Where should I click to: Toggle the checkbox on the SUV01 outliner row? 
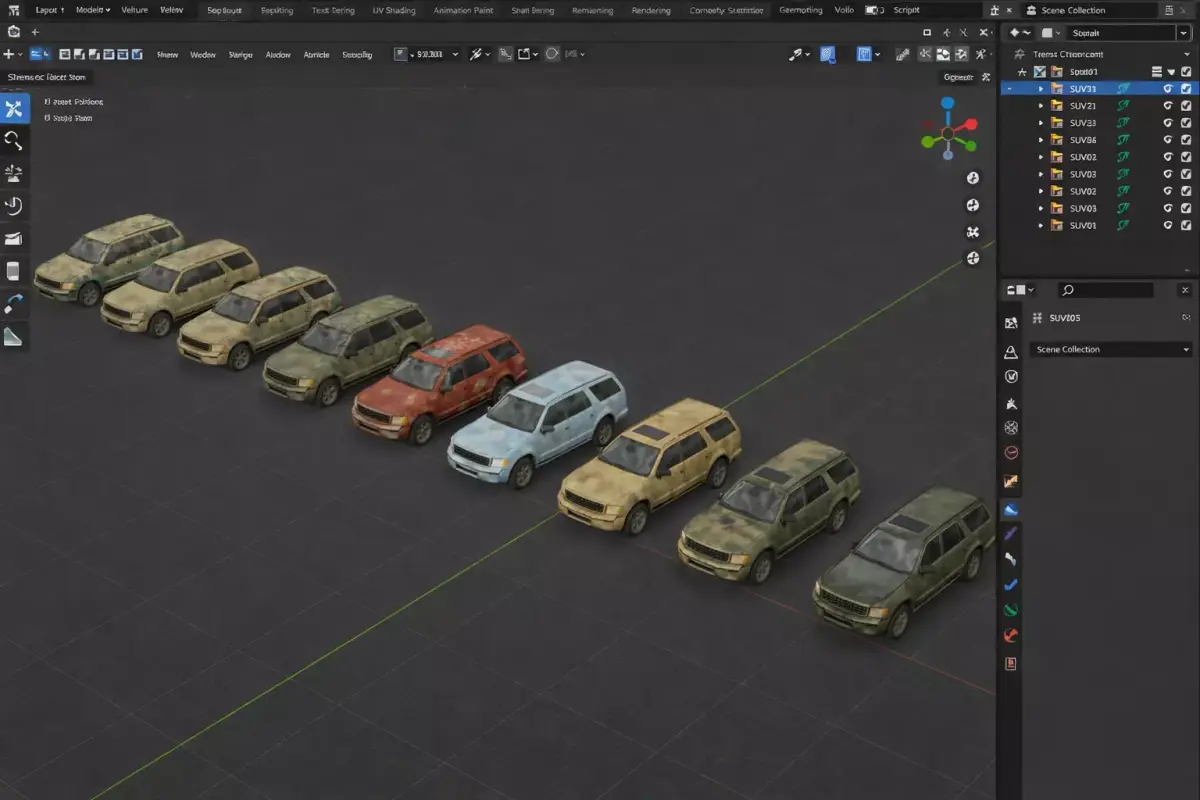pos(1186,225)
